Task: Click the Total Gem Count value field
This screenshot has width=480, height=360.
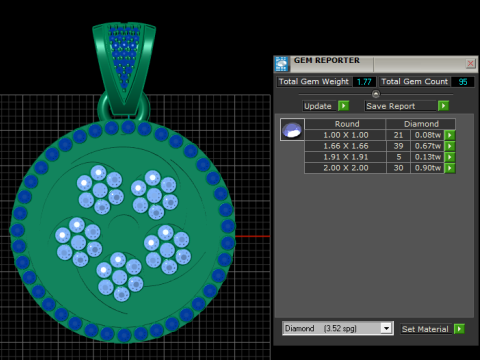Action: (463, 82)
